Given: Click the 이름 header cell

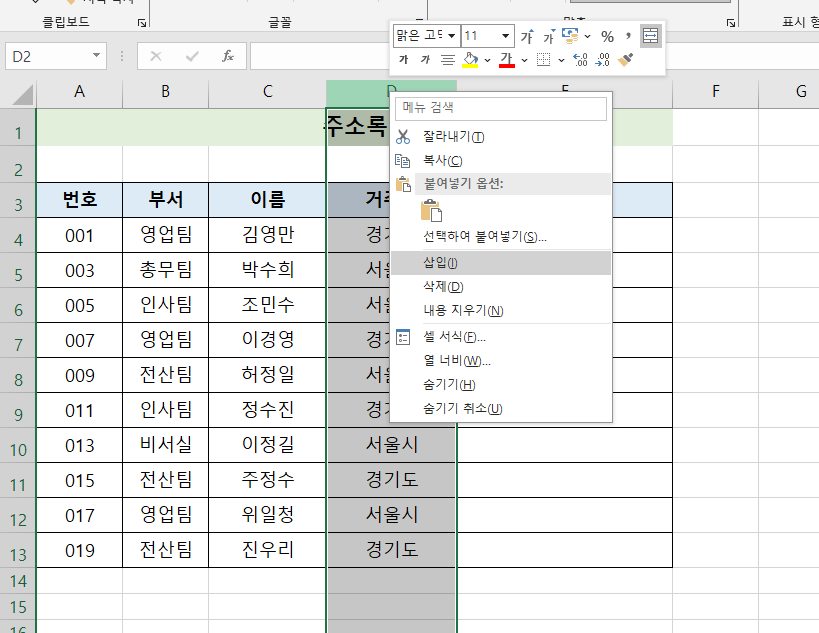Looking at the screenshot, I should [267, 200].
